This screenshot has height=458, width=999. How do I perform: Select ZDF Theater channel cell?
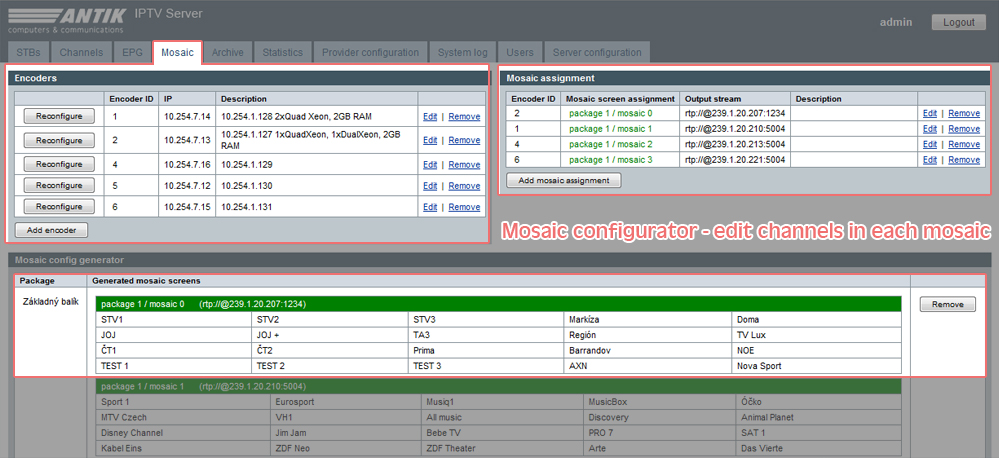(x=503, y=448)
